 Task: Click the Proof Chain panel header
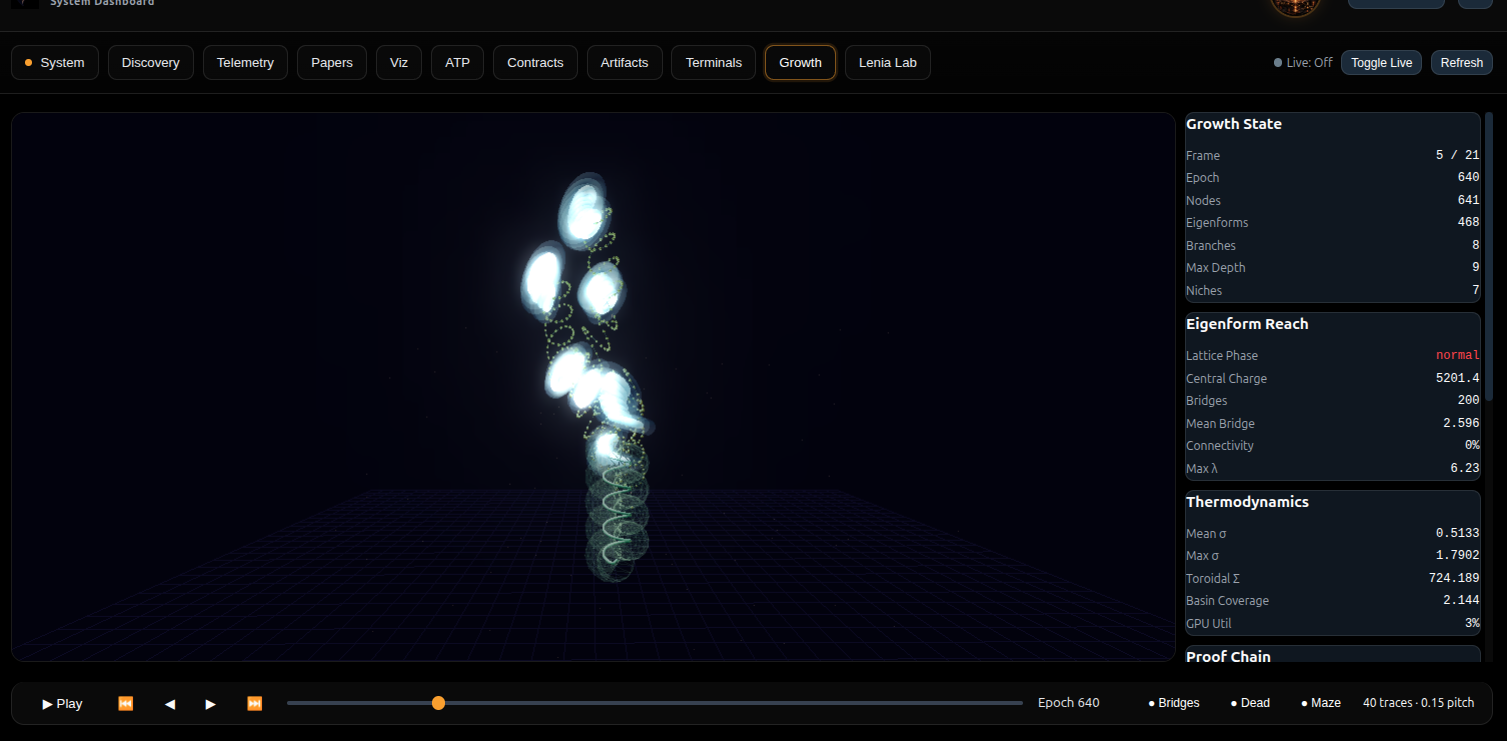coord(1228,657)
